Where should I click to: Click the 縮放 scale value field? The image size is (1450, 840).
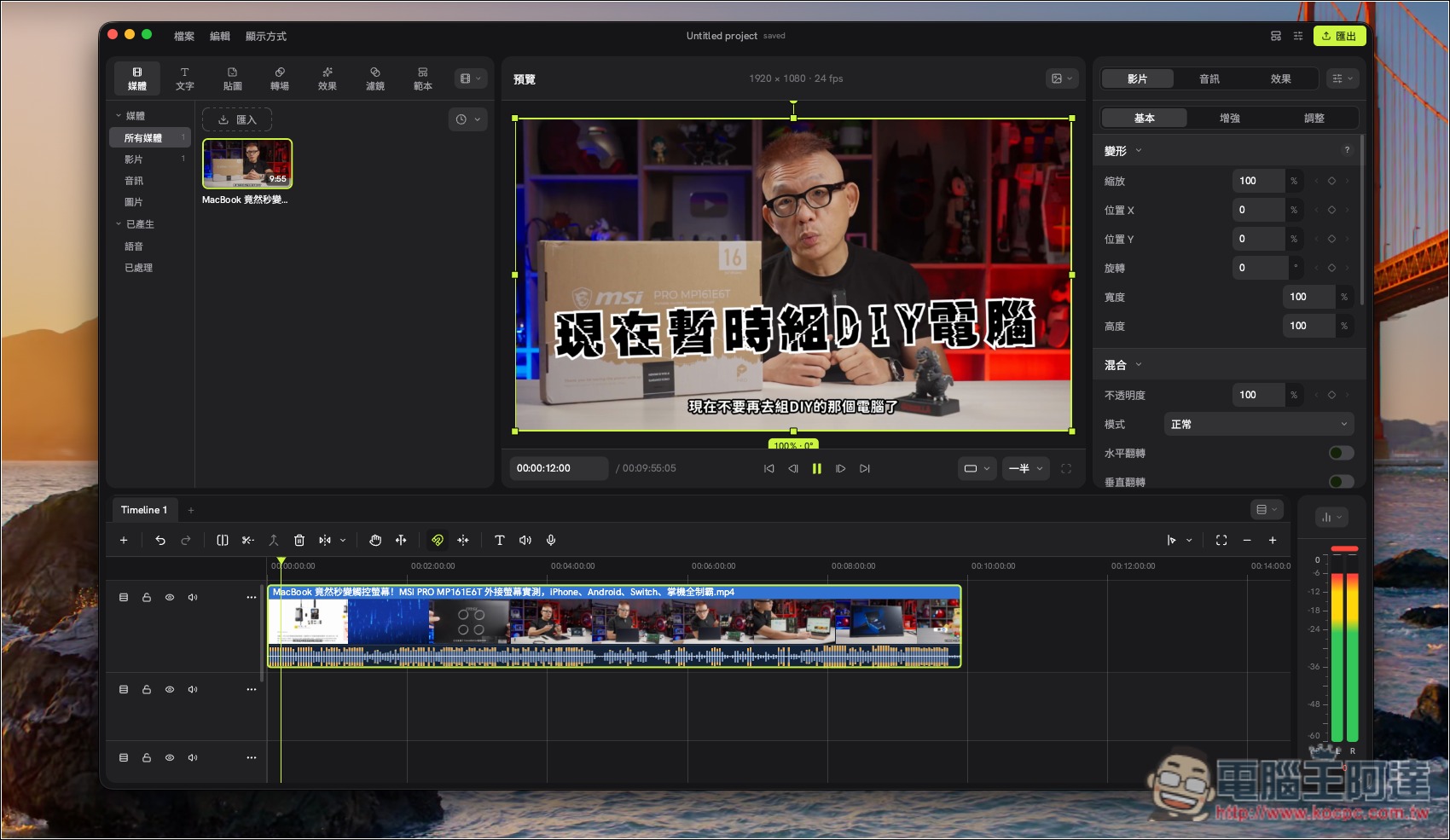(x=1258, y=181)
